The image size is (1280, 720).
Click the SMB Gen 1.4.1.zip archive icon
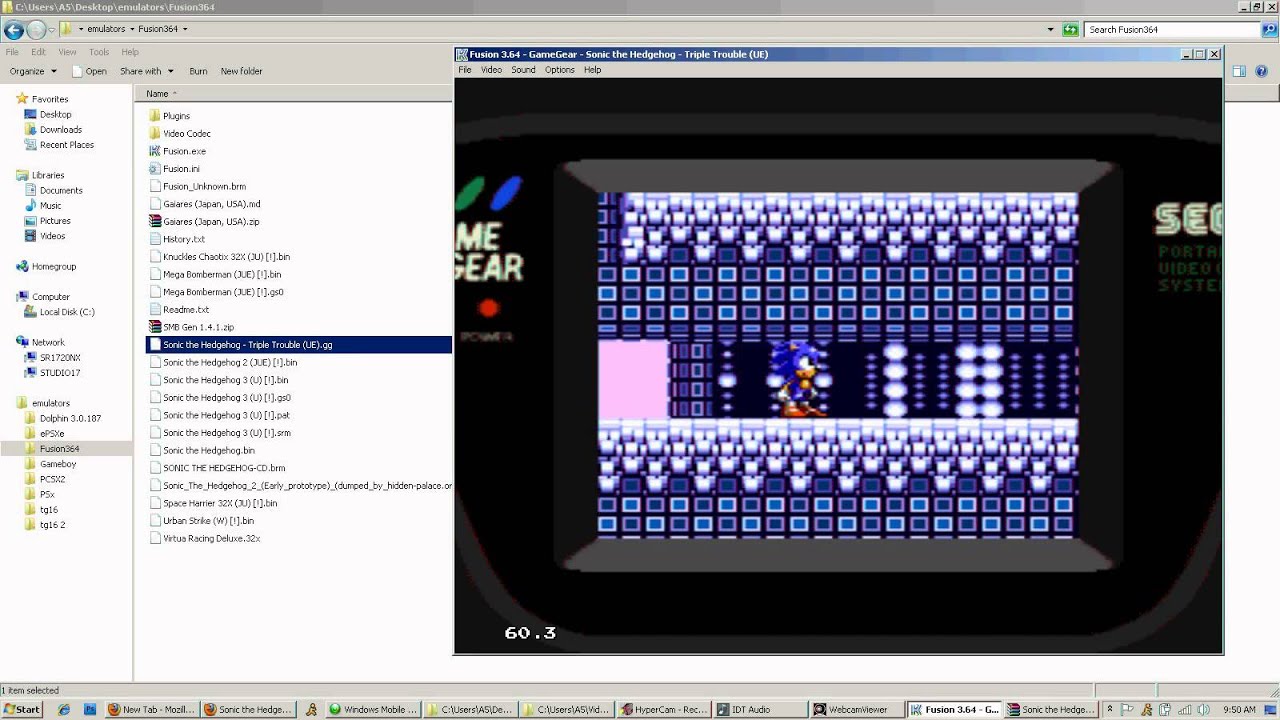point(155,327)
